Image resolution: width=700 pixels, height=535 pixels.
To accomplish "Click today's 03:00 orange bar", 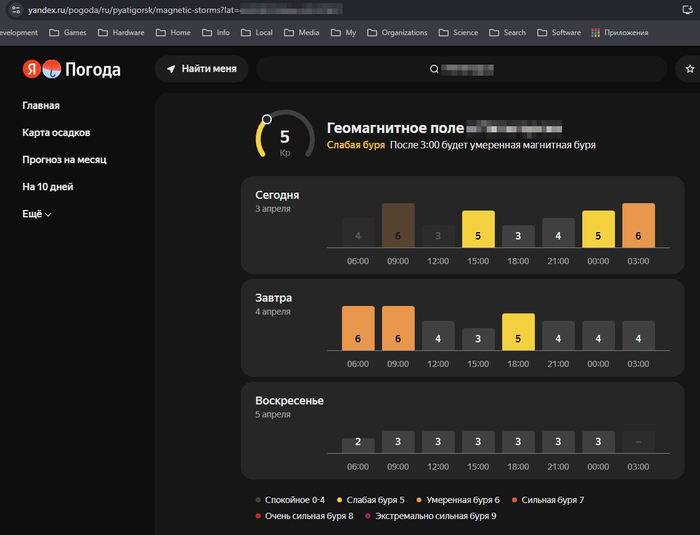I will pyautogui.click(x=638, y=225).
